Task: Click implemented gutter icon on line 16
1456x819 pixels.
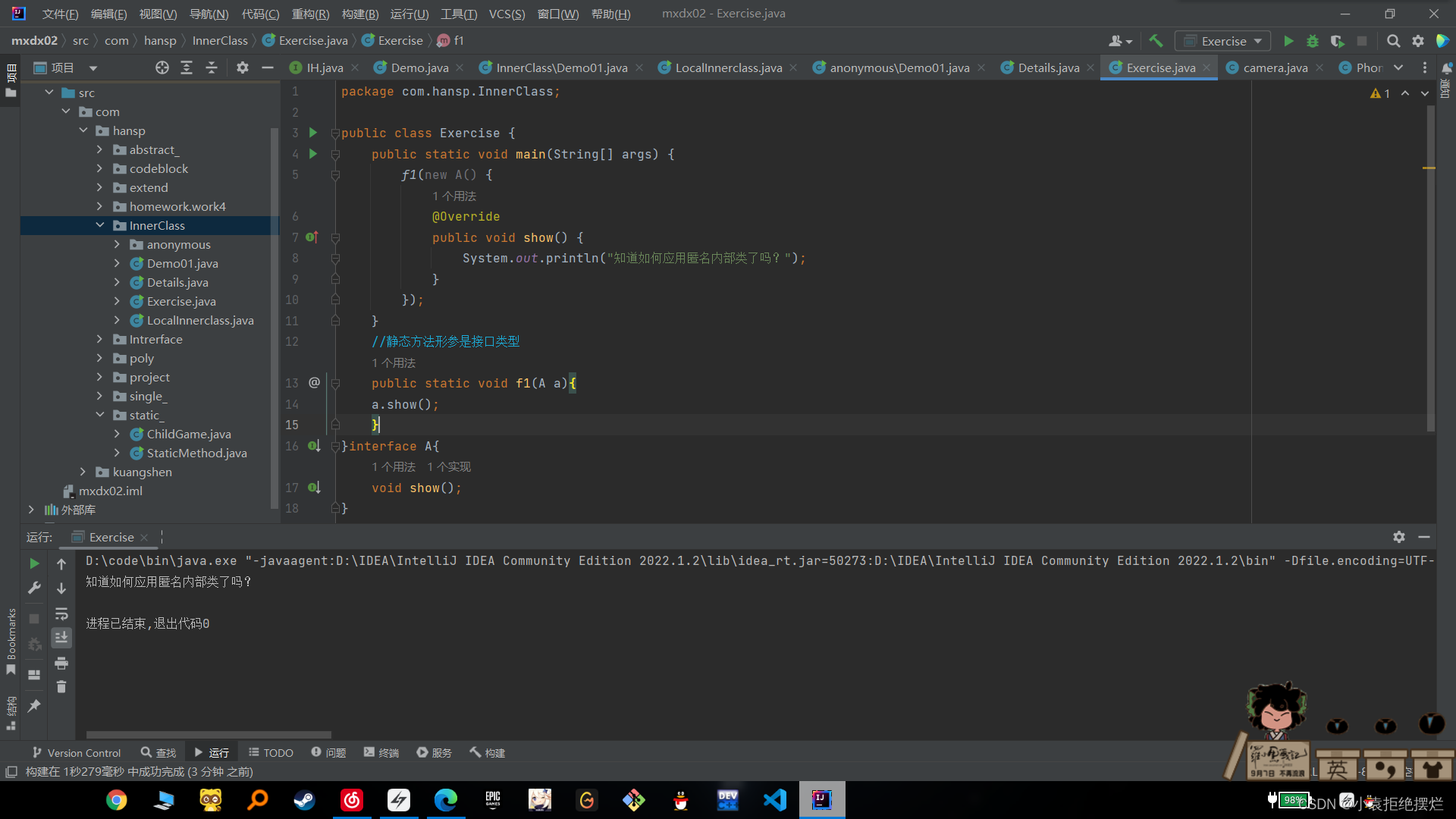Action: click(x=313, y=446)
